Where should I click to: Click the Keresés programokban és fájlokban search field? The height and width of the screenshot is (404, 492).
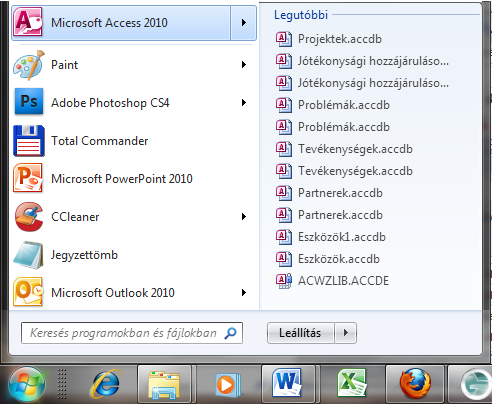point(132,333)
